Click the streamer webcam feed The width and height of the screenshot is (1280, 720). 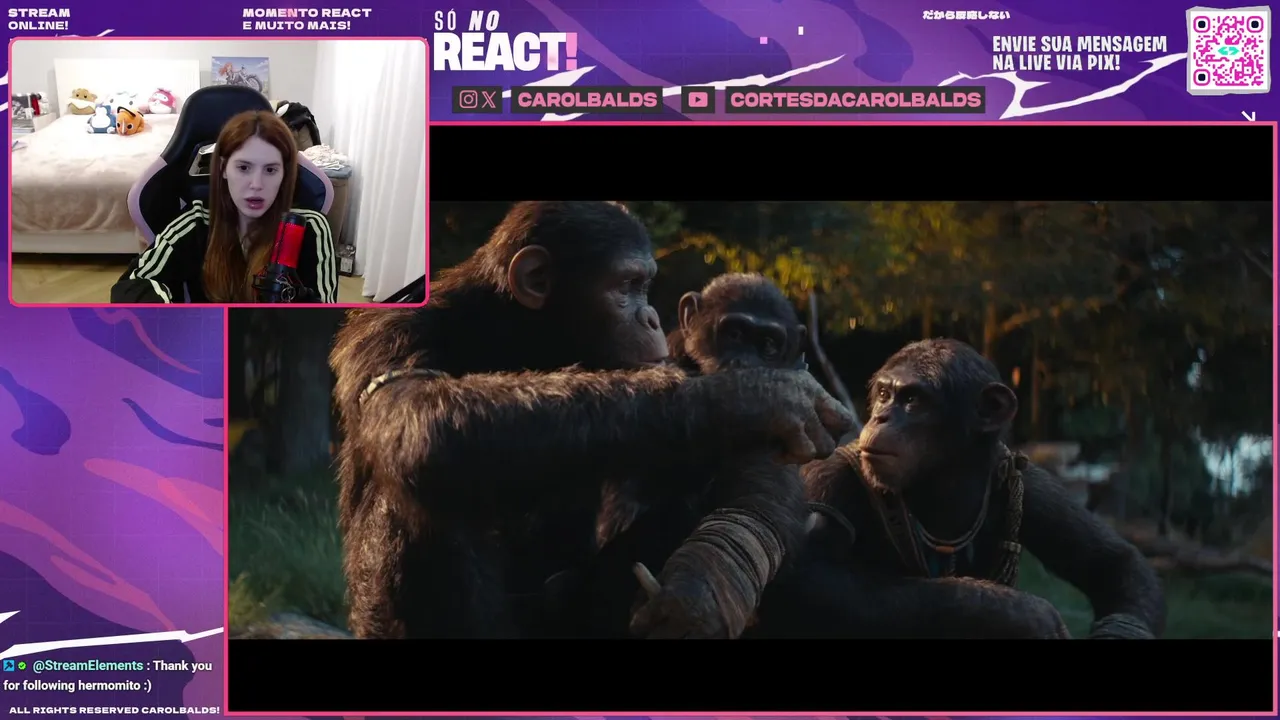click(218, 171)
